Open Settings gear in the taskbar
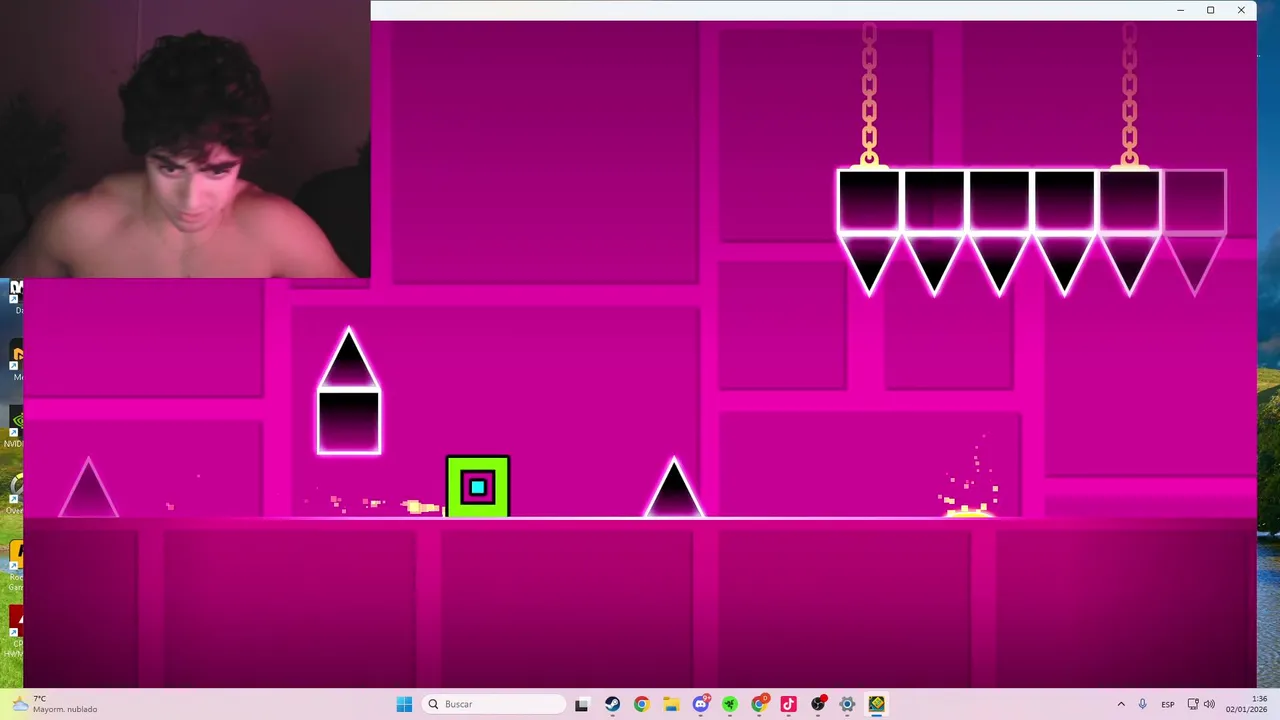 pyautogui.click(x=847, y=704)
